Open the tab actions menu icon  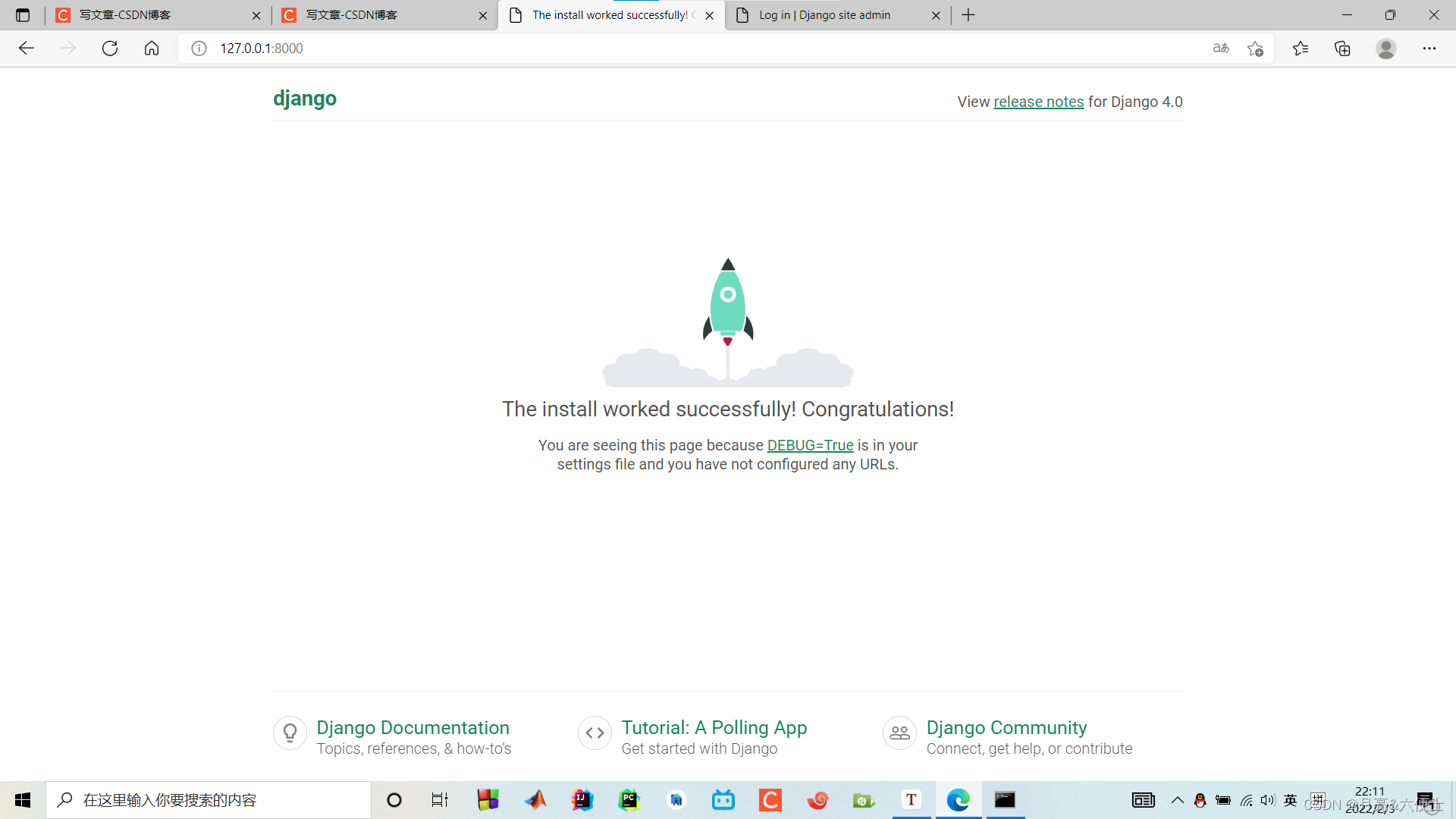pyautogui.click(x=23, y=15)
